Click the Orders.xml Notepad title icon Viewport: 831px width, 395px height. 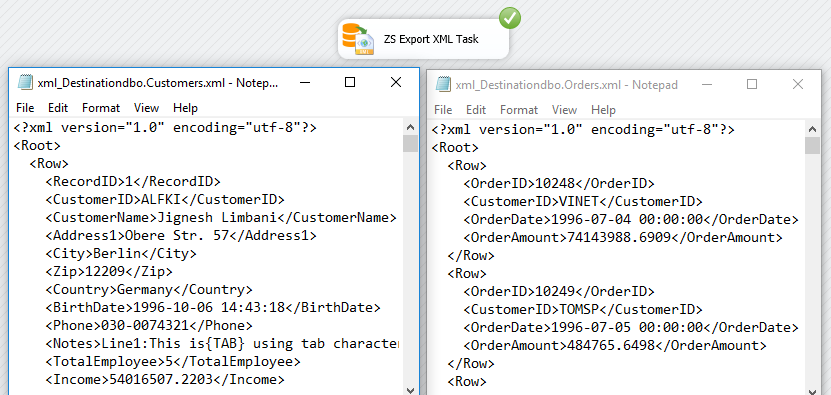click(x=443, y=84)
